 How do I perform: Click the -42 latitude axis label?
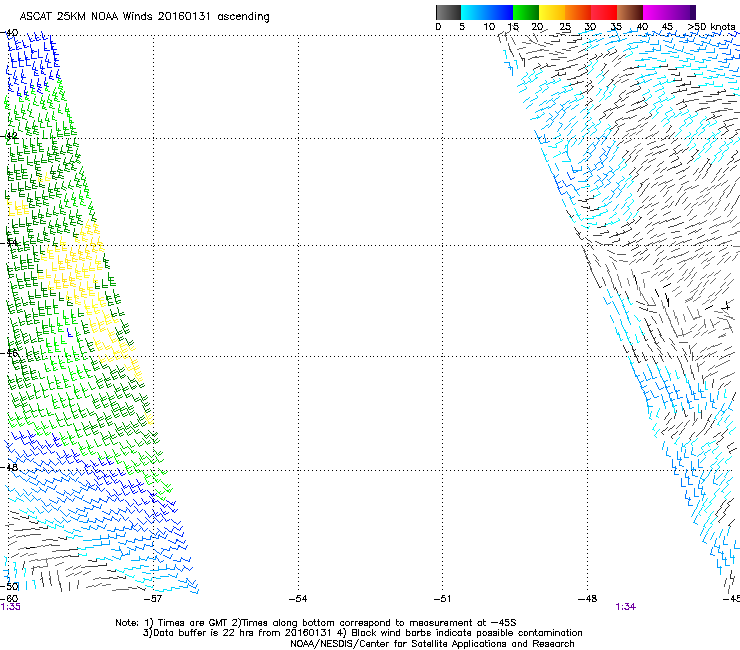click(9, 135)
